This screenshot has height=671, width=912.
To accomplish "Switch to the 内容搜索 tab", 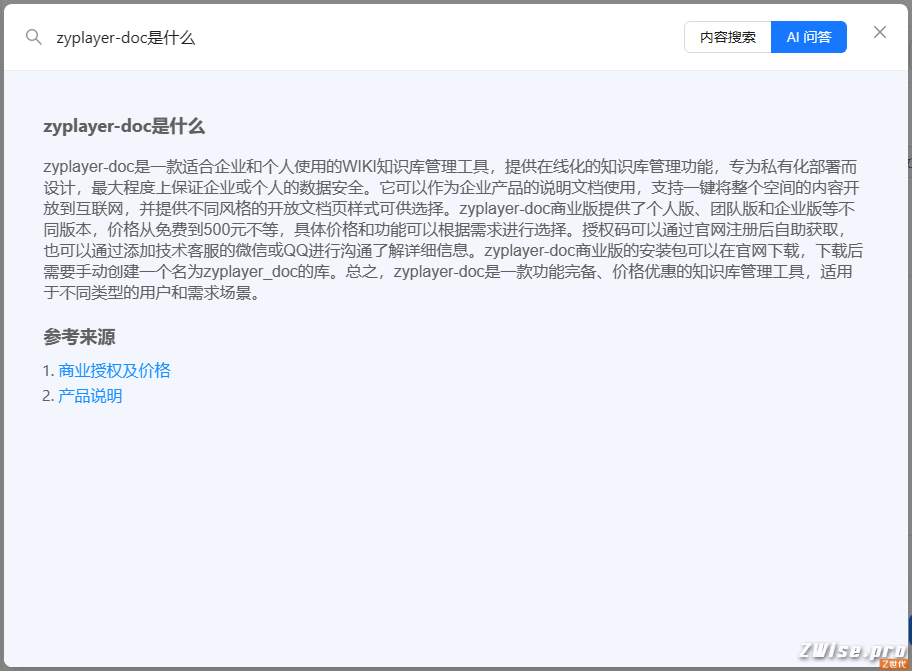I will click(x=728, y=37).
